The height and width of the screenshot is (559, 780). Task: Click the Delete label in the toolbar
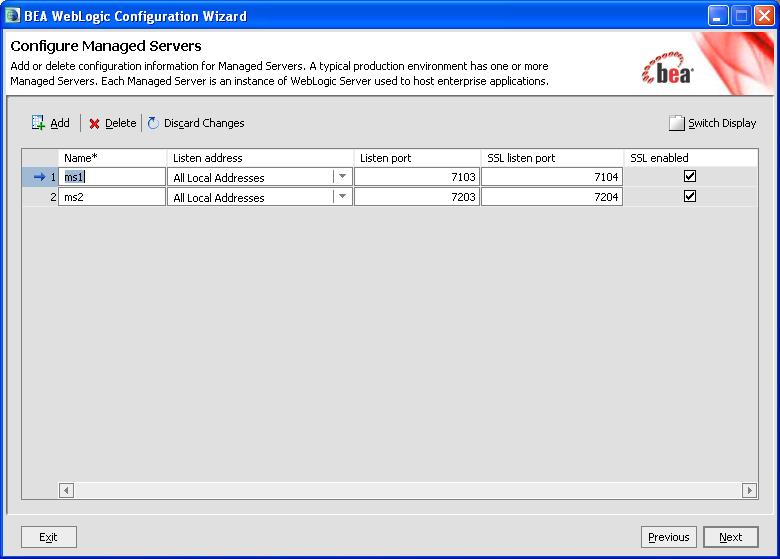point(120,123)
